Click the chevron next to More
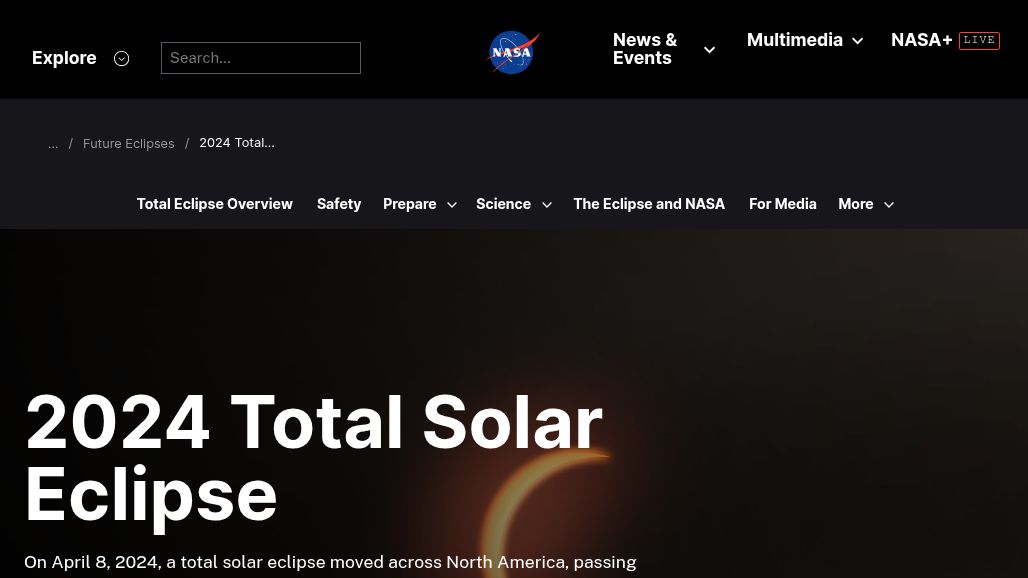The image size is (1028, 578). (888, 204)
